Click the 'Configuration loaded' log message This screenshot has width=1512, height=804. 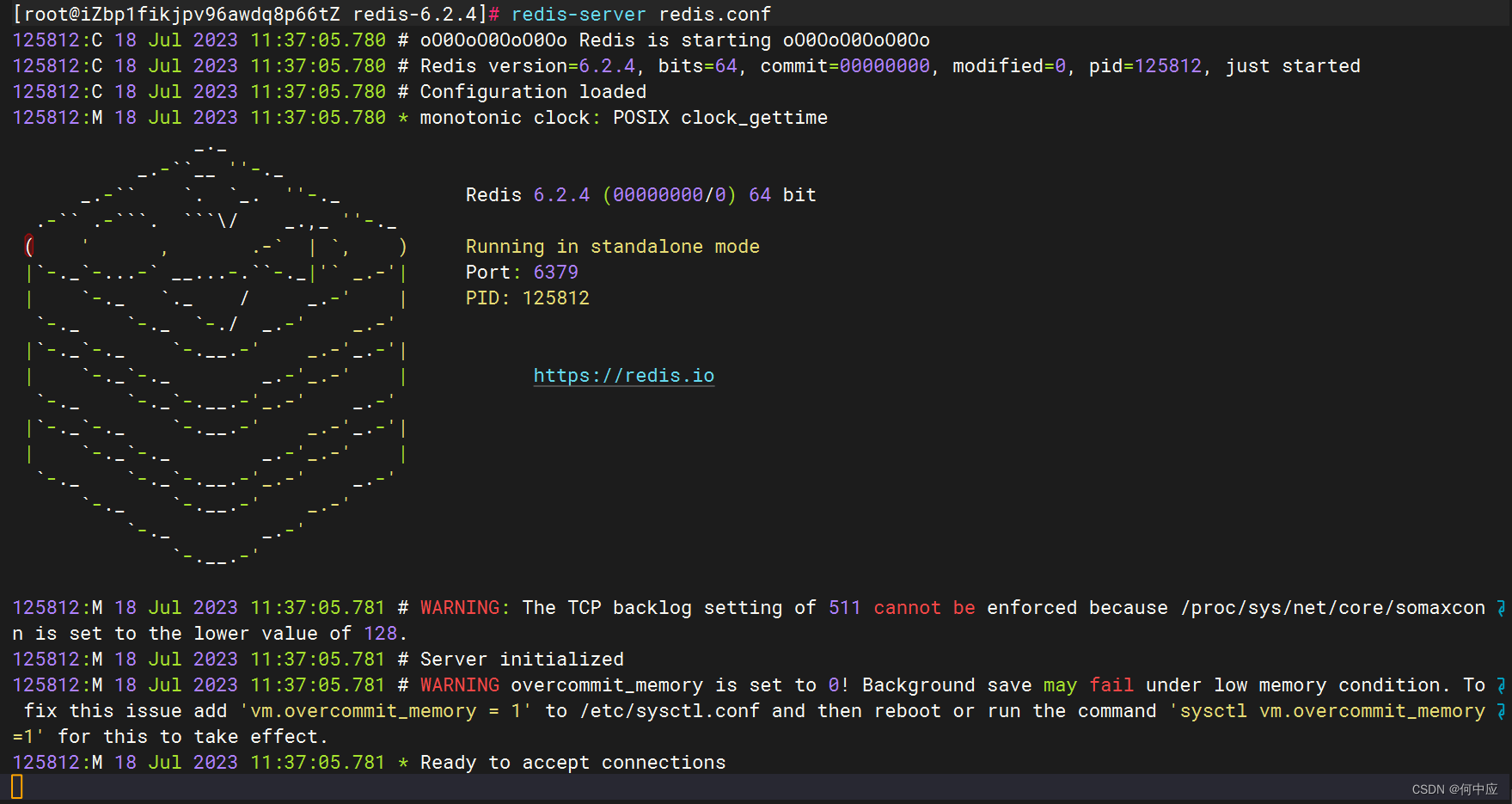pos(533,92)
